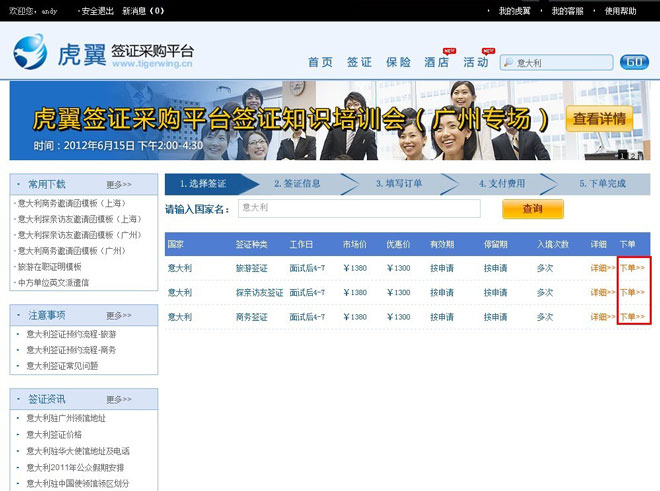Image resolution: width=660 pixels, height=491 pixels.
Task: Open 详细>> for 商务签证 row
Action: pyautogui.click(x=602, y=317)
